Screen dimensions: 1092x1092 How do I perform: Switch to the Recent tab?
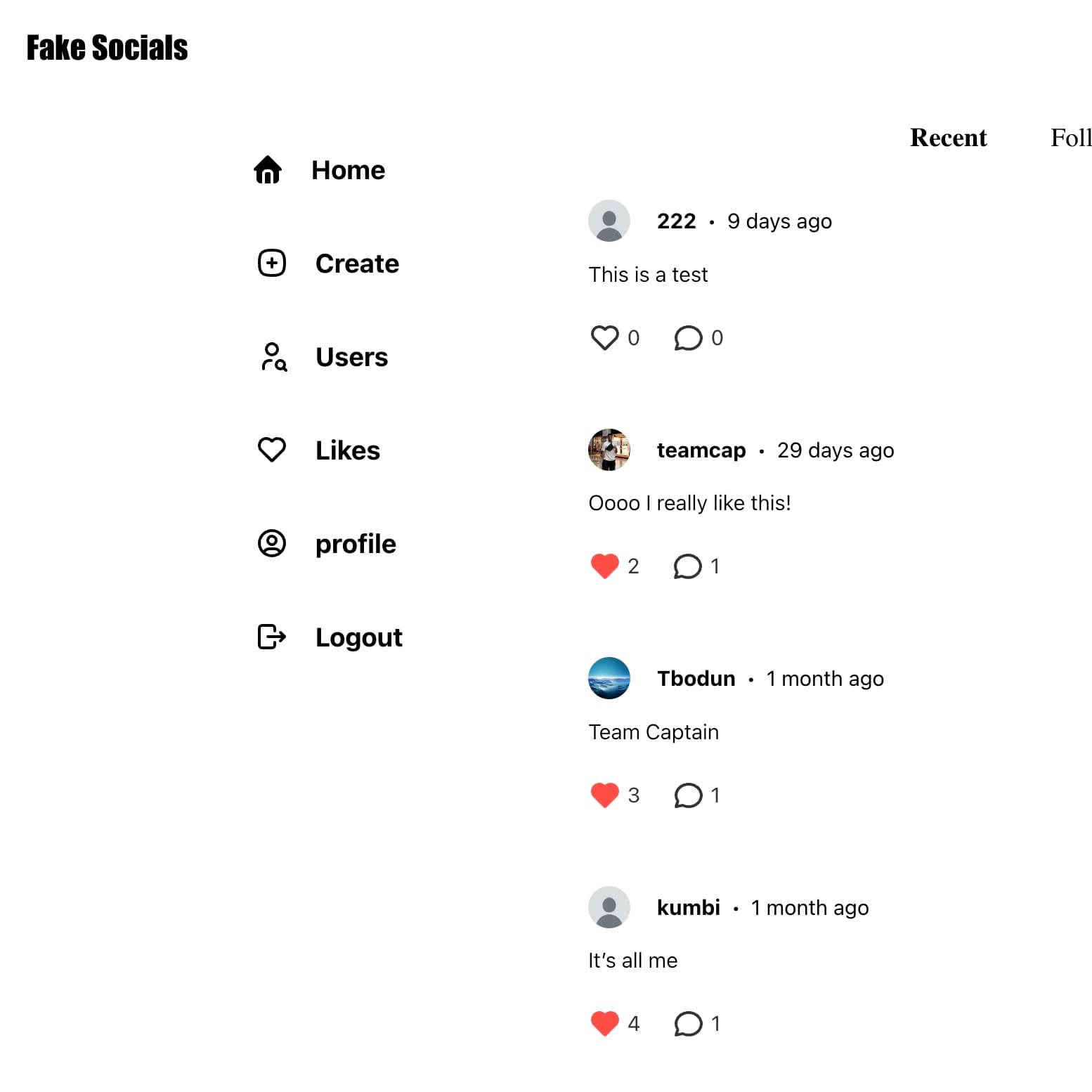(x=949, y=138)
